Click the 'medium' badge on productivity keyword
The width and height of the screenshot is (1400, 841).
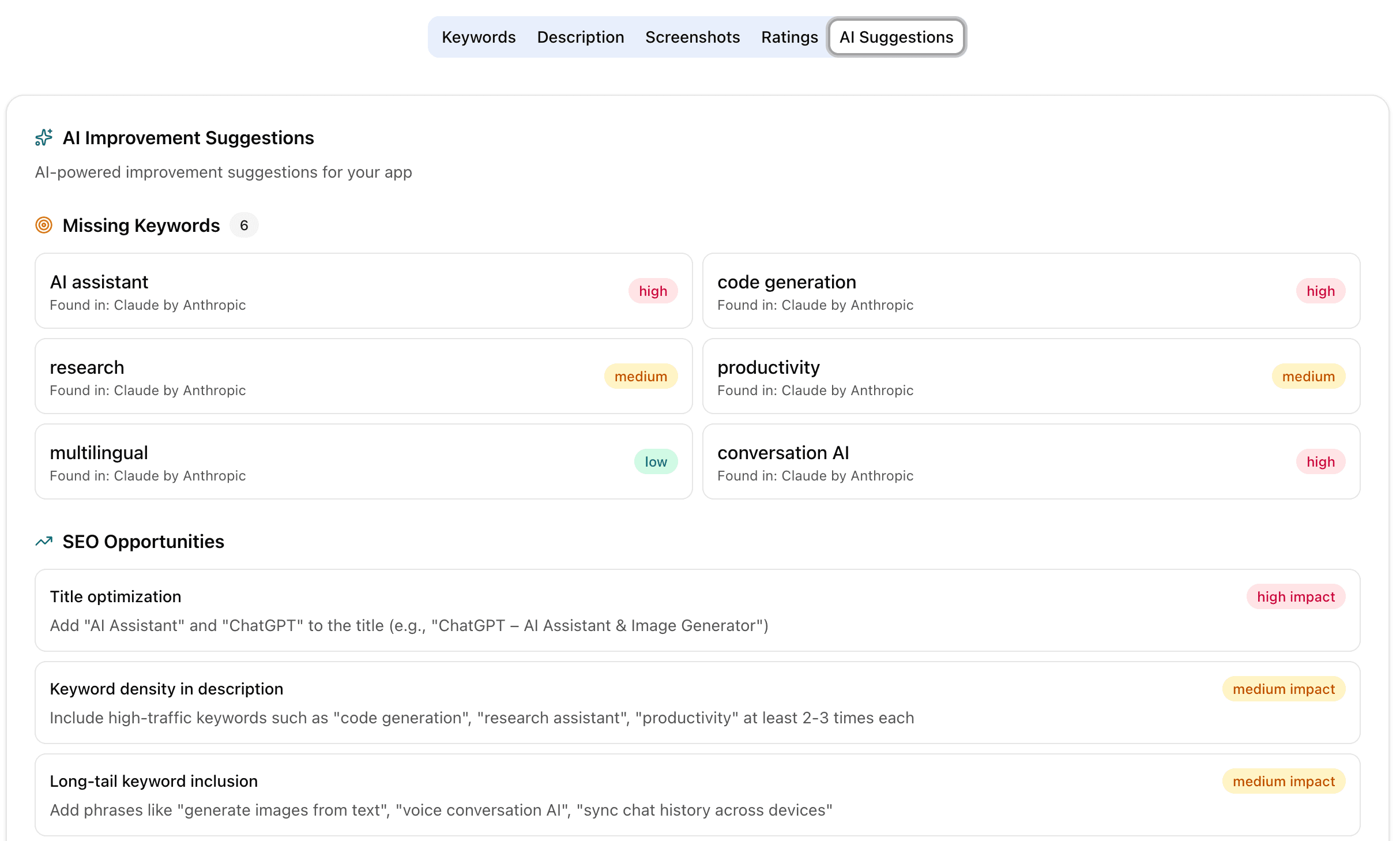tap(1308, 376)
